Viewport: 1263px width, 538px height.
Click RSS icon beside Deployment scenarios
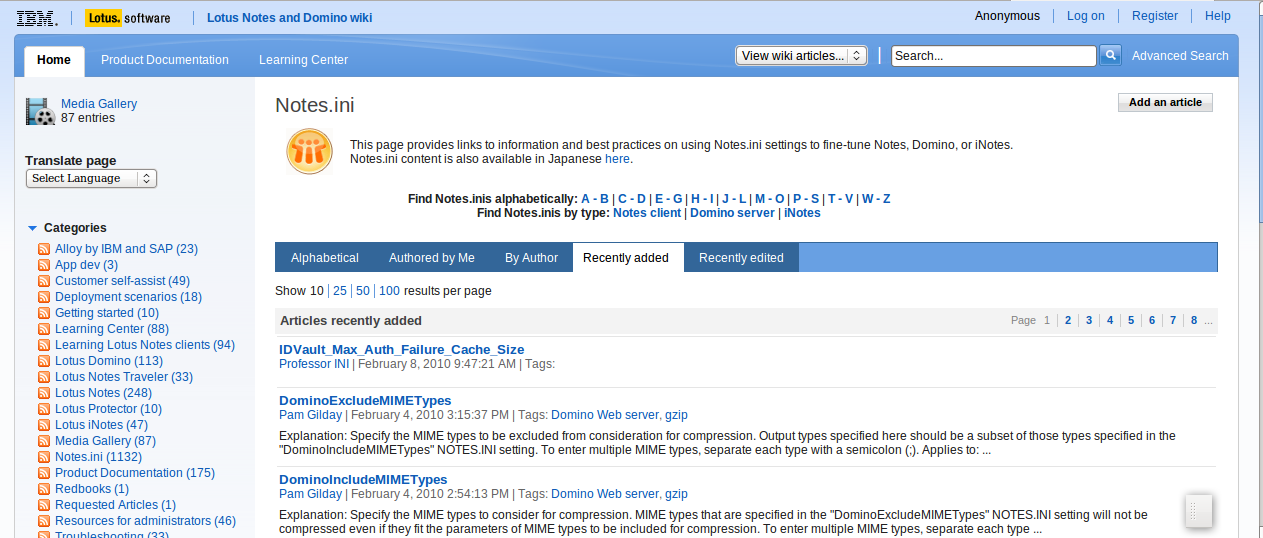coord(44,297)
